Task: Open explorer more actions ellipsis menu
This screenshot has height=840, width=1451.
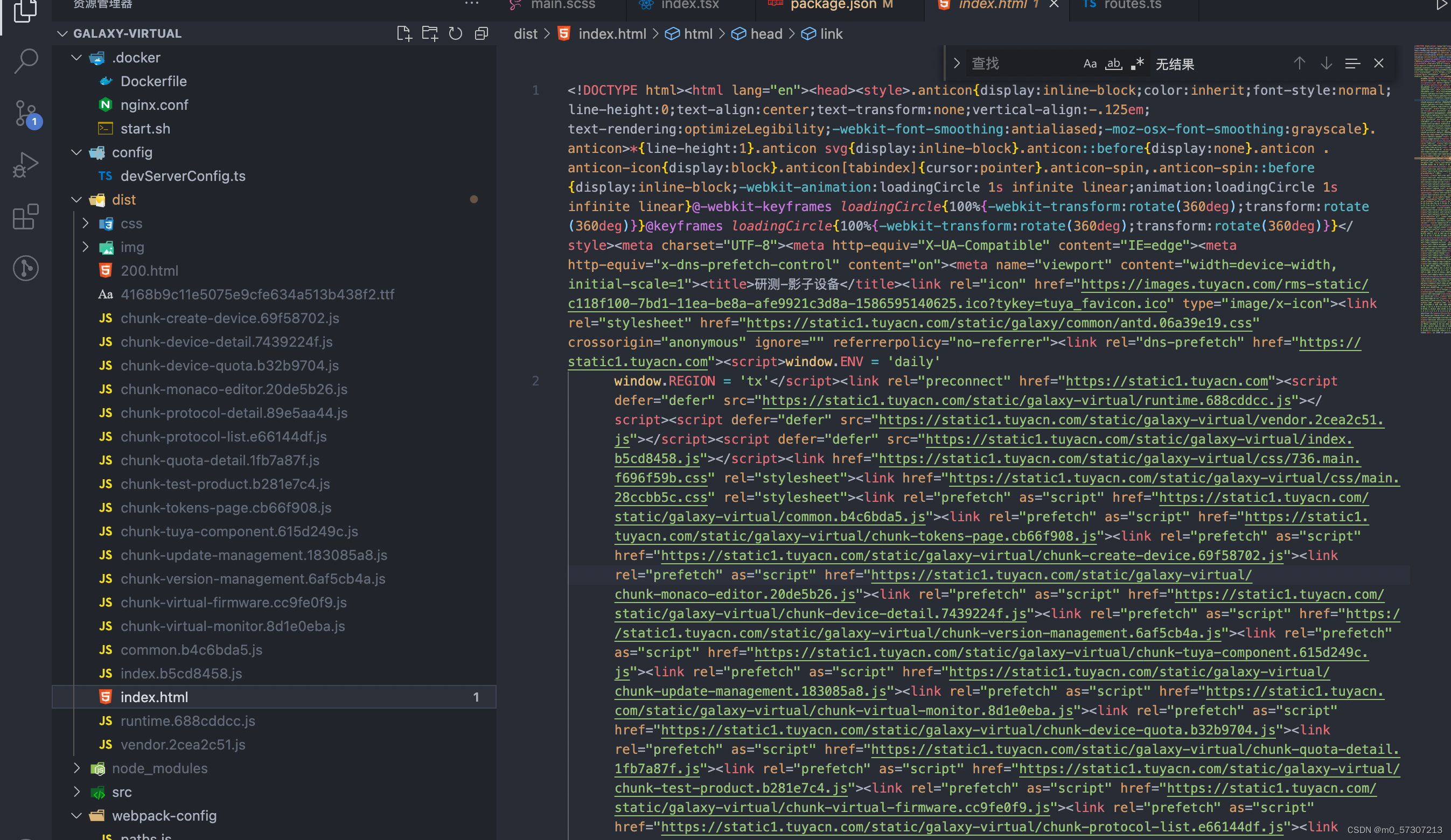Action: point(472,3)
